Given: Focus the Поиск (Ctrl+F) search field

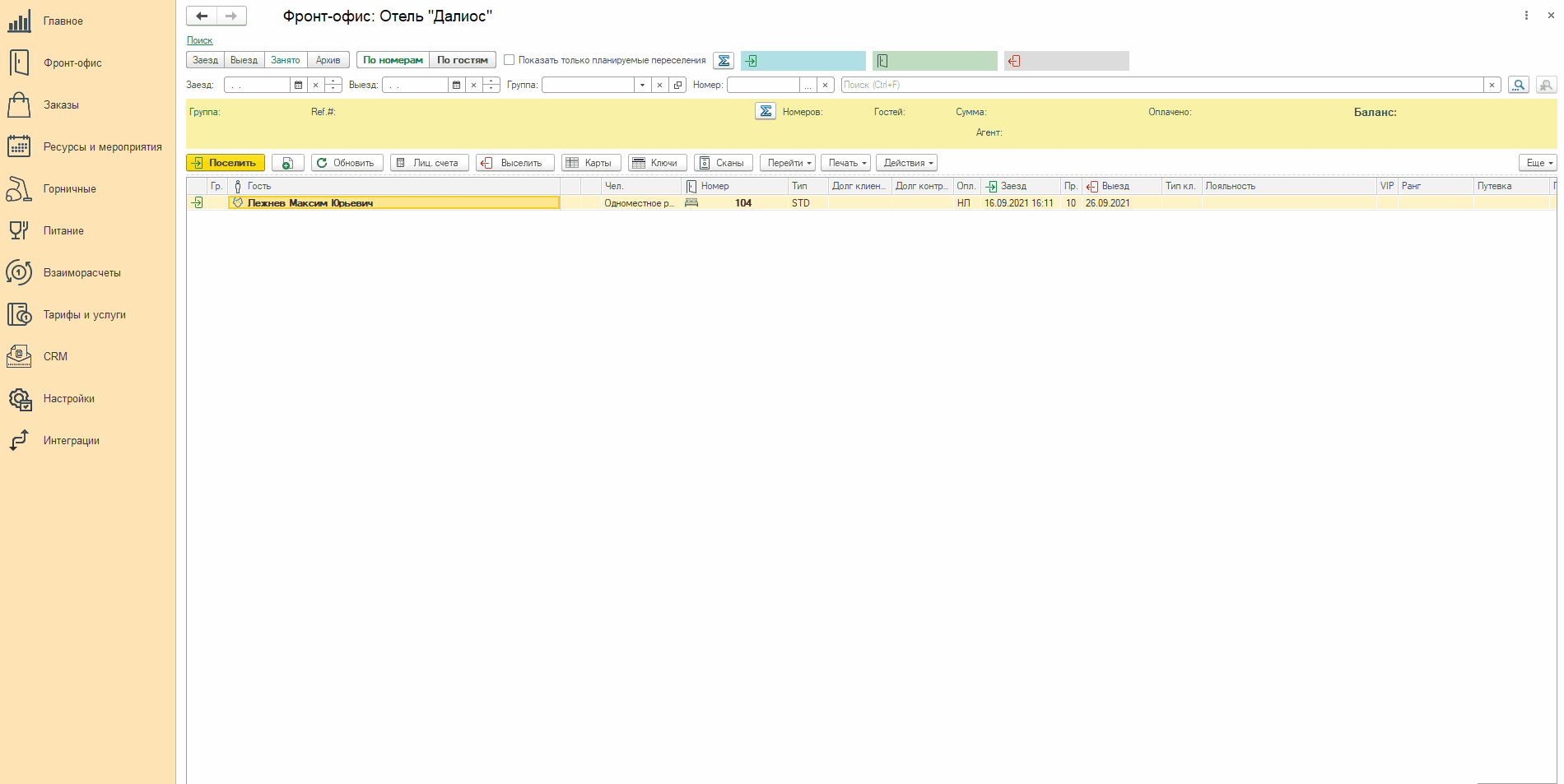Looking at the screenshot, I should tap(1161, 85).
